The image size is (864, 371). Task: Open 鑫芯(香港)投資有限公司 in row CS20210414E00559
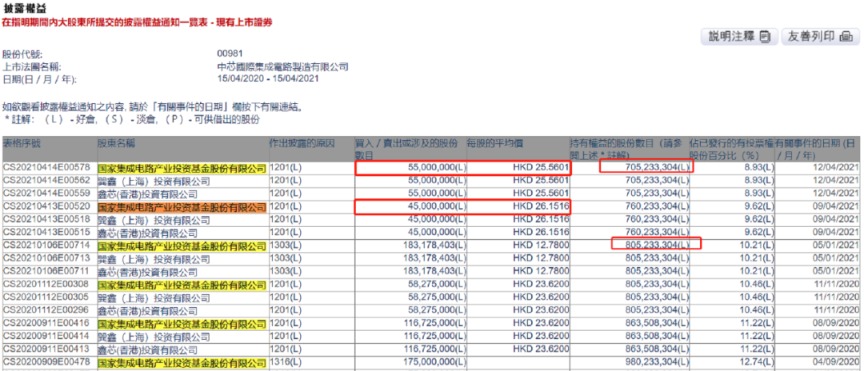point(148,195)
